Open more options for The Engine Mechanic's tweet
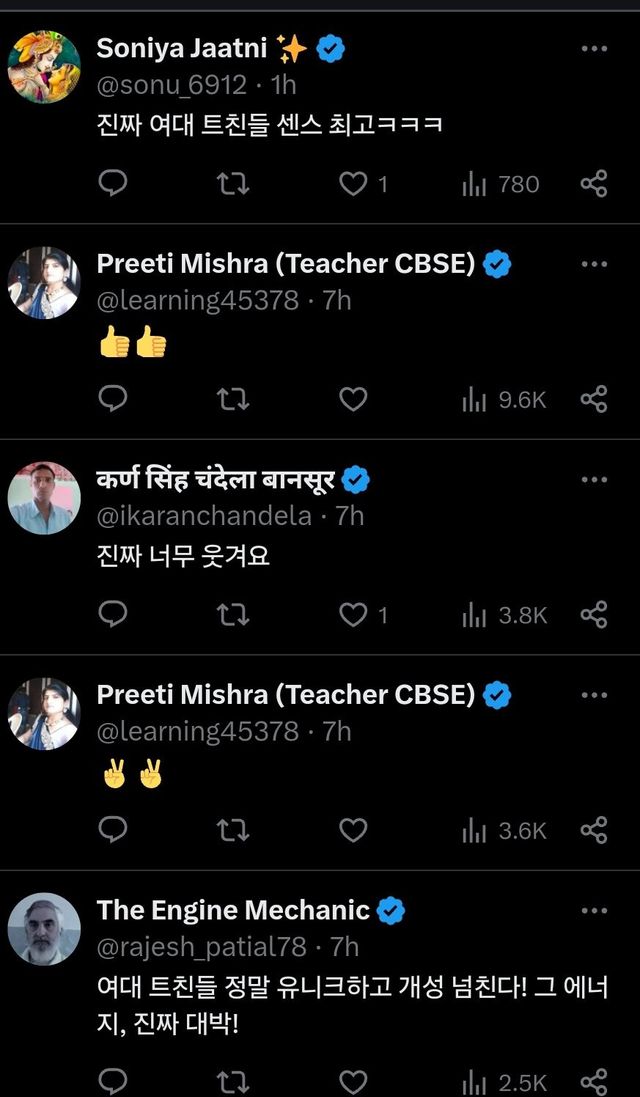This screenshot has height=1097, width=640. point(594,911)
